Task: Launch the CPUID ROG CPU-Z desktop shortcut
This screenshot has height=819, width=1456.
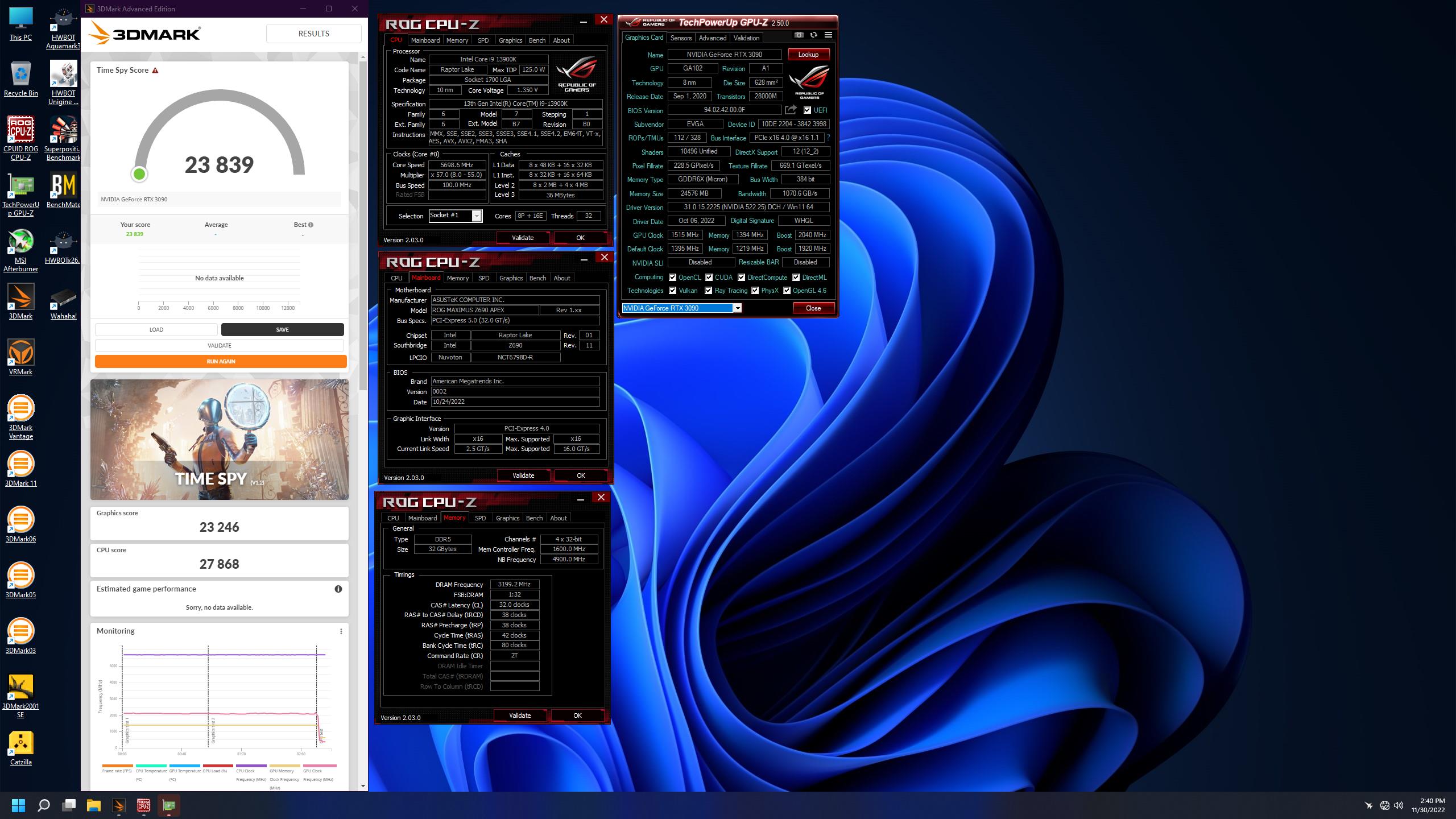Action: 21,139
